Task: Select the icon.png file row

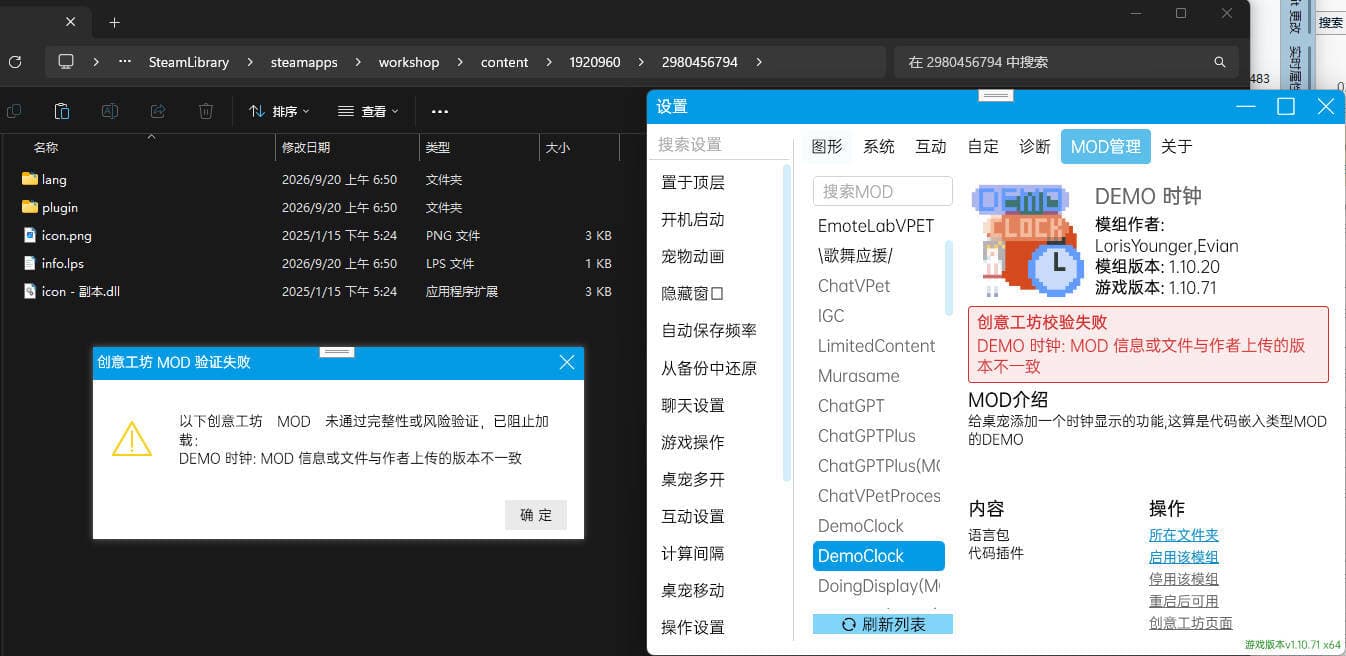Action: (318, 235)
